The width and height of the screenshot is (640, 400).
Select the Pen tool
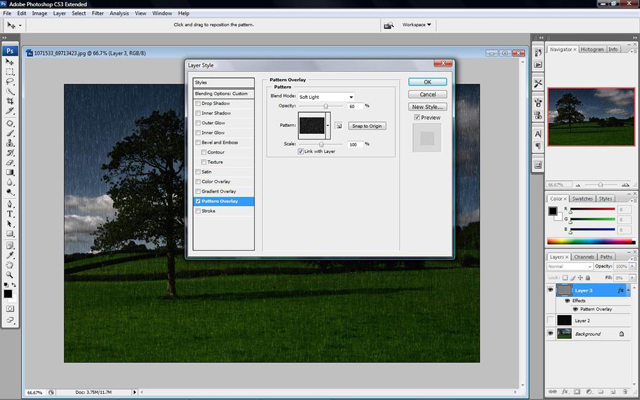pyautogui.click(x=10, y=204)
